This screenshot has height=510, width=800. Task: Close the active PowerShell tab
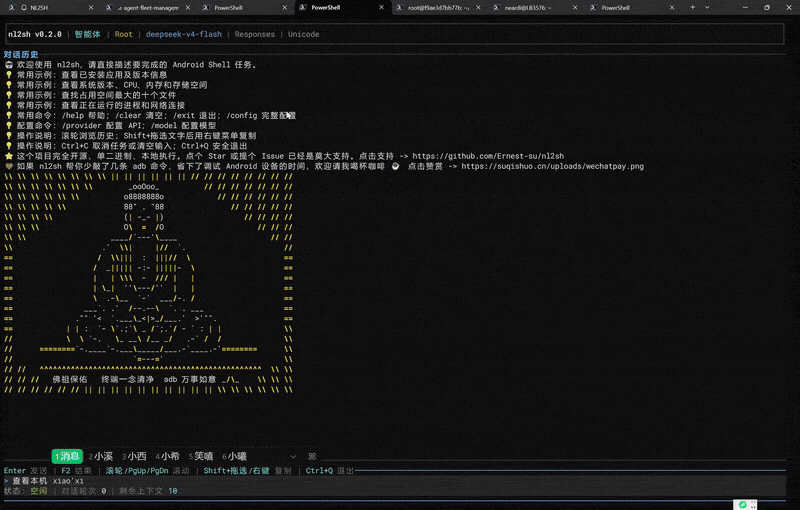(x=381, y=7)
